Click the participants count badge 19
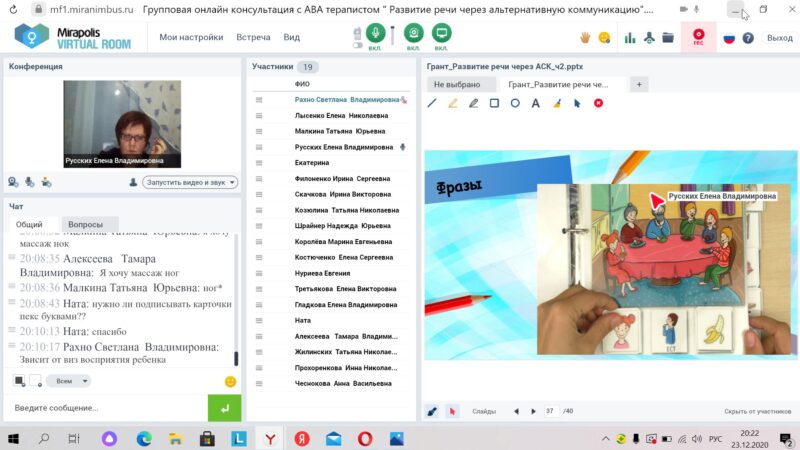The height and width of the screenshot is (450, 800). [308, 67]
